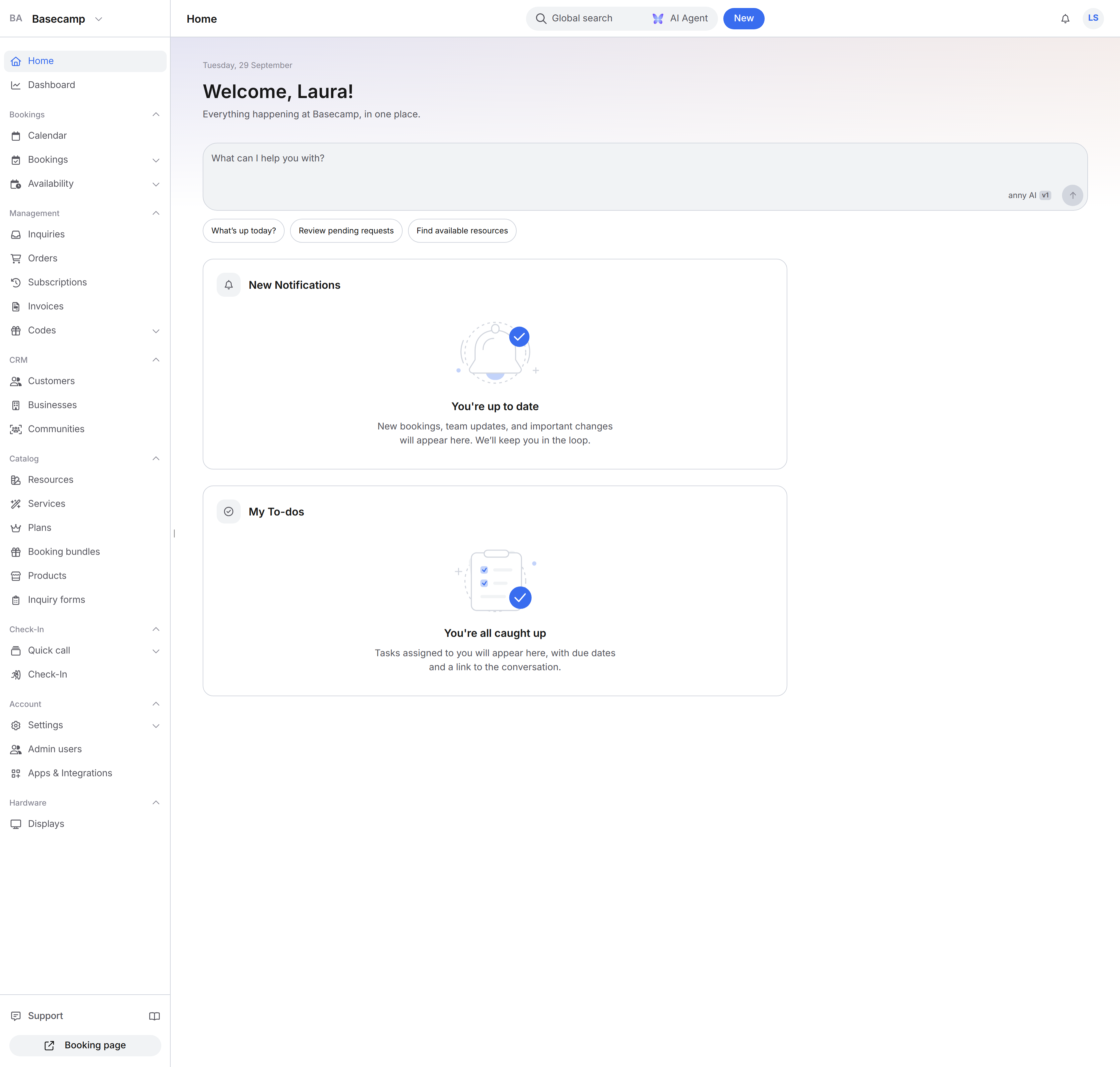This screenshot has height=1067, width=1120.
Task: Click the AI Agent butterfly icon
Action: [658, 19]
